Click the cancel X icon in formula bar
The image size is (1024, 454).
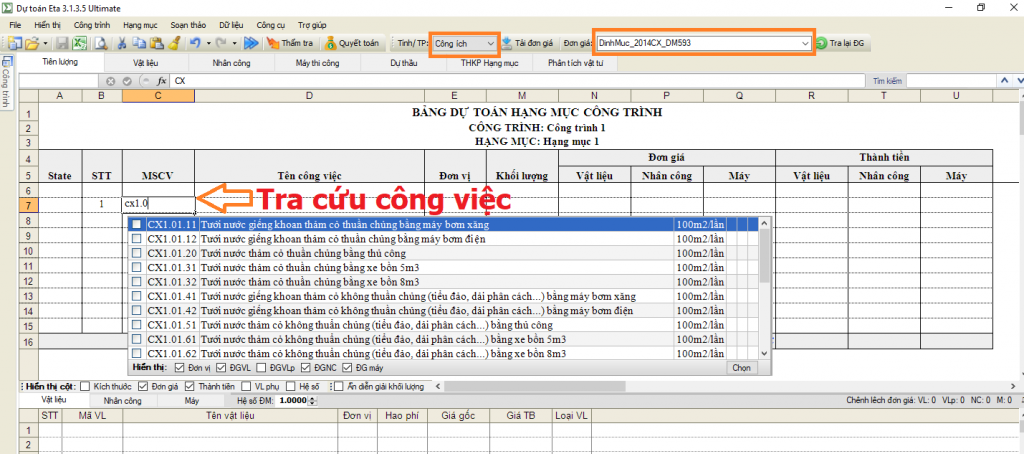click(x=110, y=81)
